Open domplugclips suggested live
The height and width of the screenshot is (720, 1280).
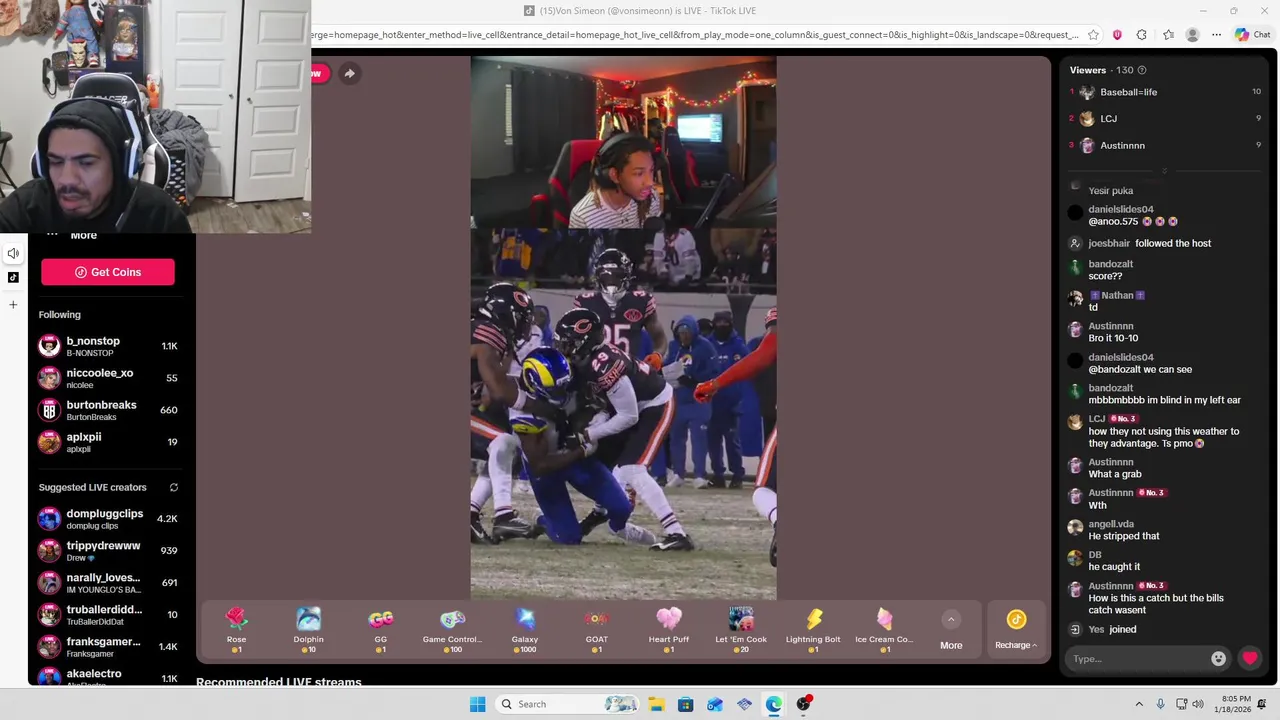pyautogui.click(x=108, y=519)
